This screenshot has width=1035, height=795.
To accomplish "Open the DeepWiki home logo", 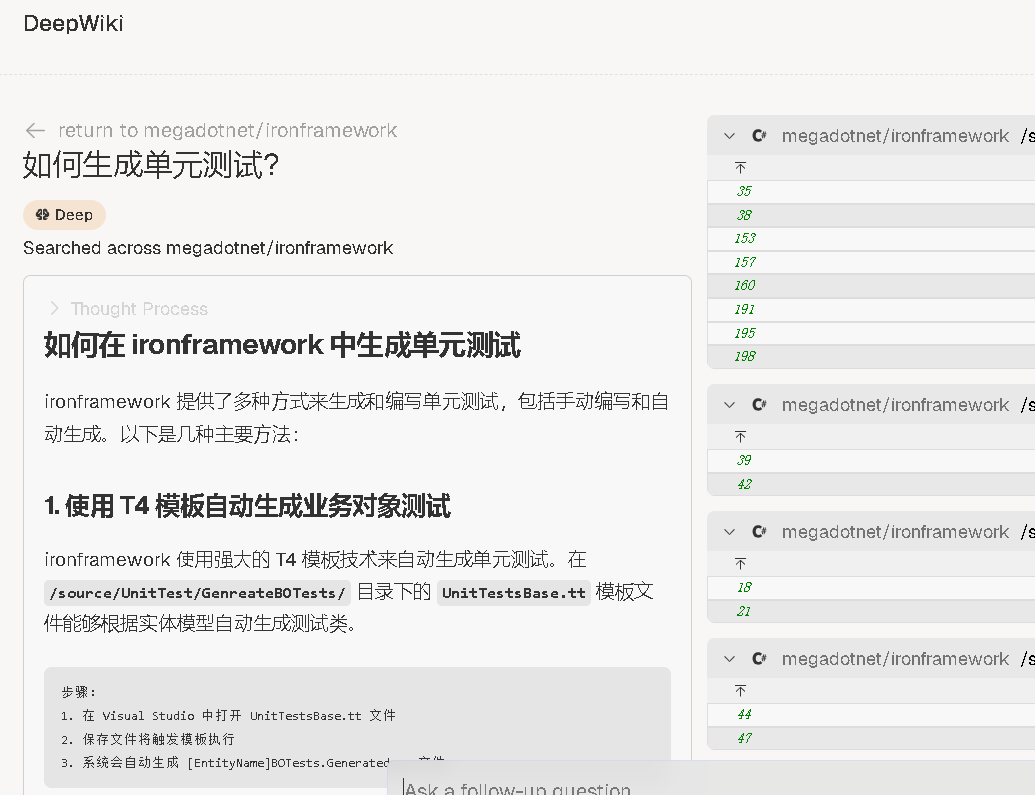I will tap(73, 24).
